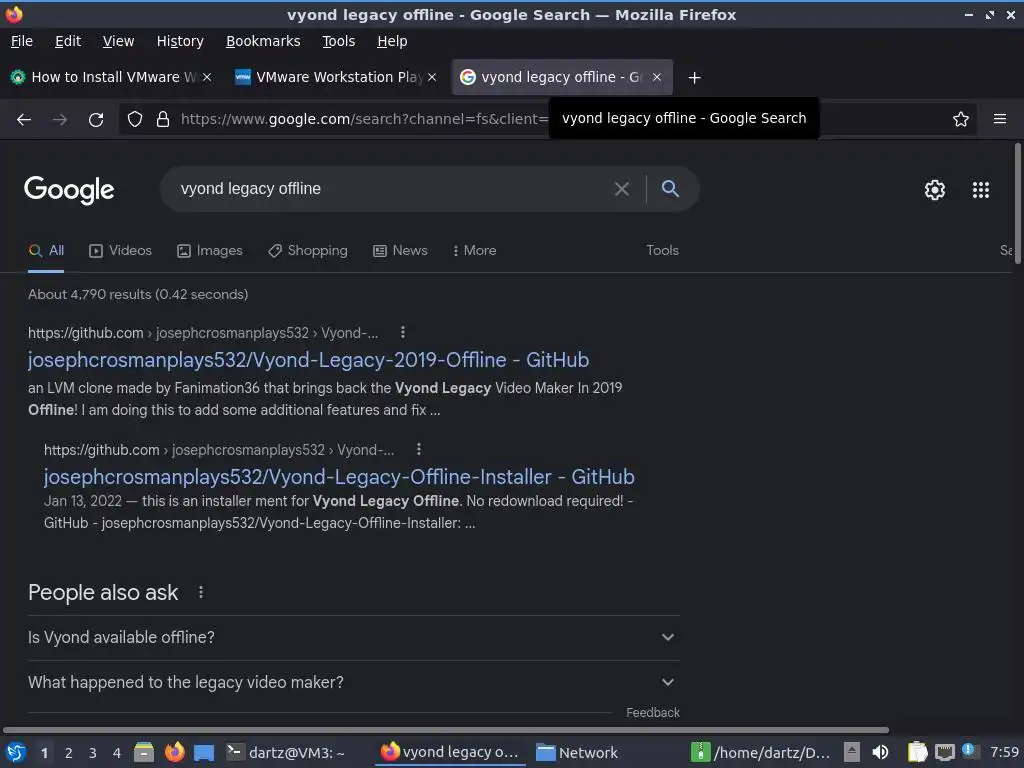Click the volume speaker tray icon
Image resolution: width=1024 pixels, height=768 pixels.
(x=880, y=752)
